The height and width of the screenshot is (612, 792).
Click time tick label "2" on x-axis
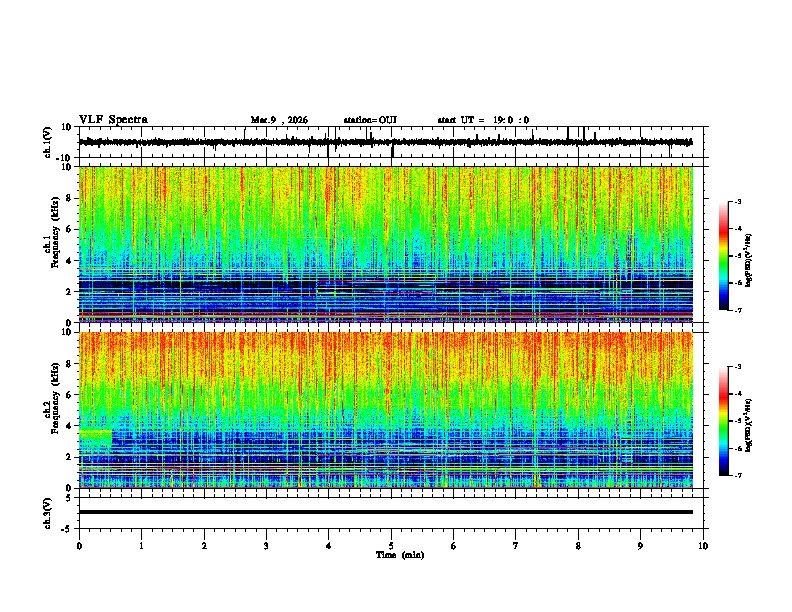[x=204, y=546]
